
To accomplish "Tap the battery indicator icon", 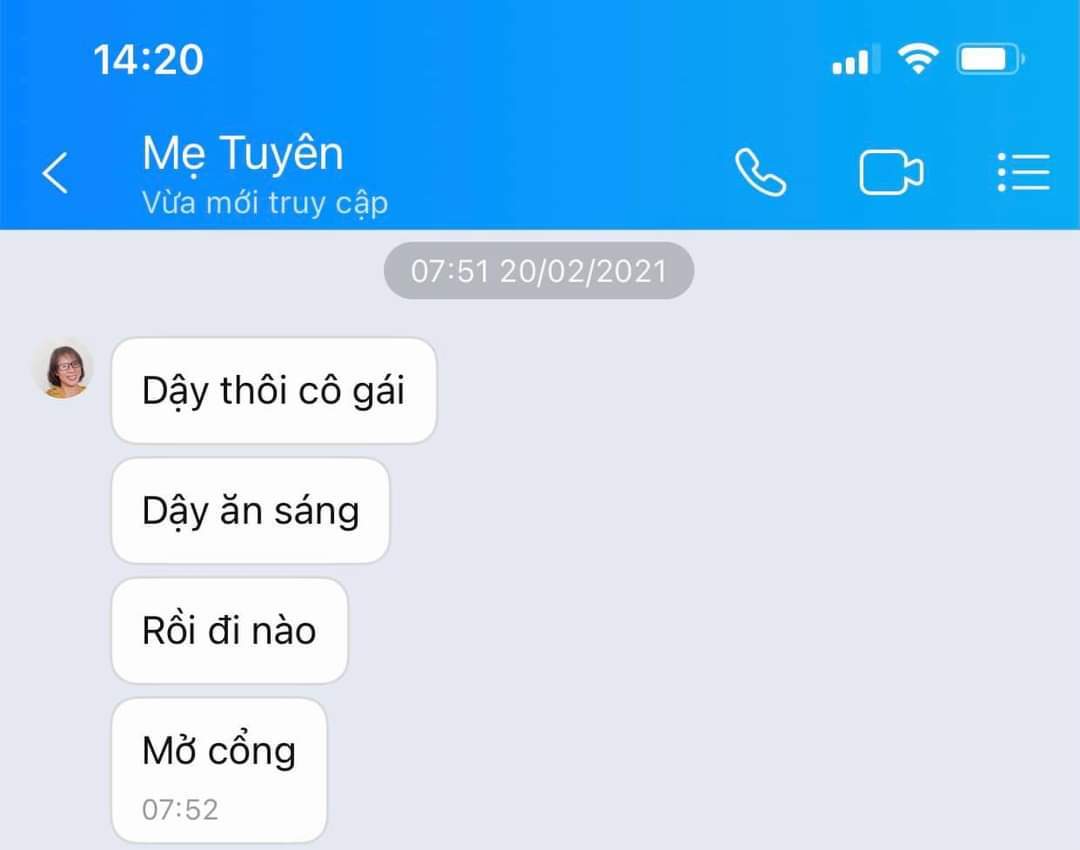I will [x=990, y=59].
